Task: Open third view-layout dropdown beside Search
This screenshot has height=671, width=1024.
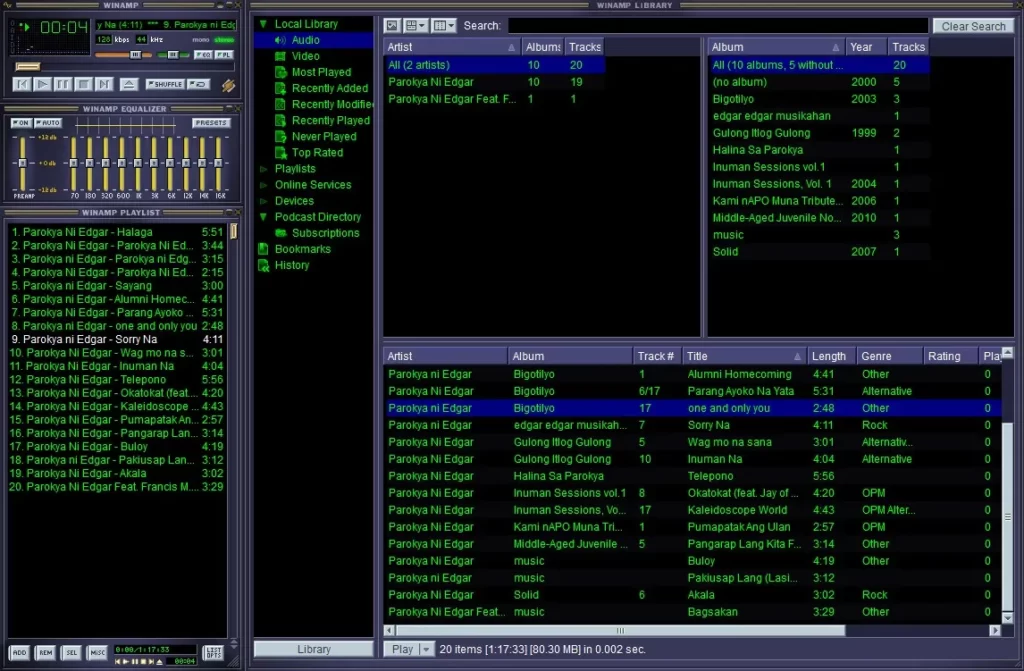Action: (x=443, y=25)
